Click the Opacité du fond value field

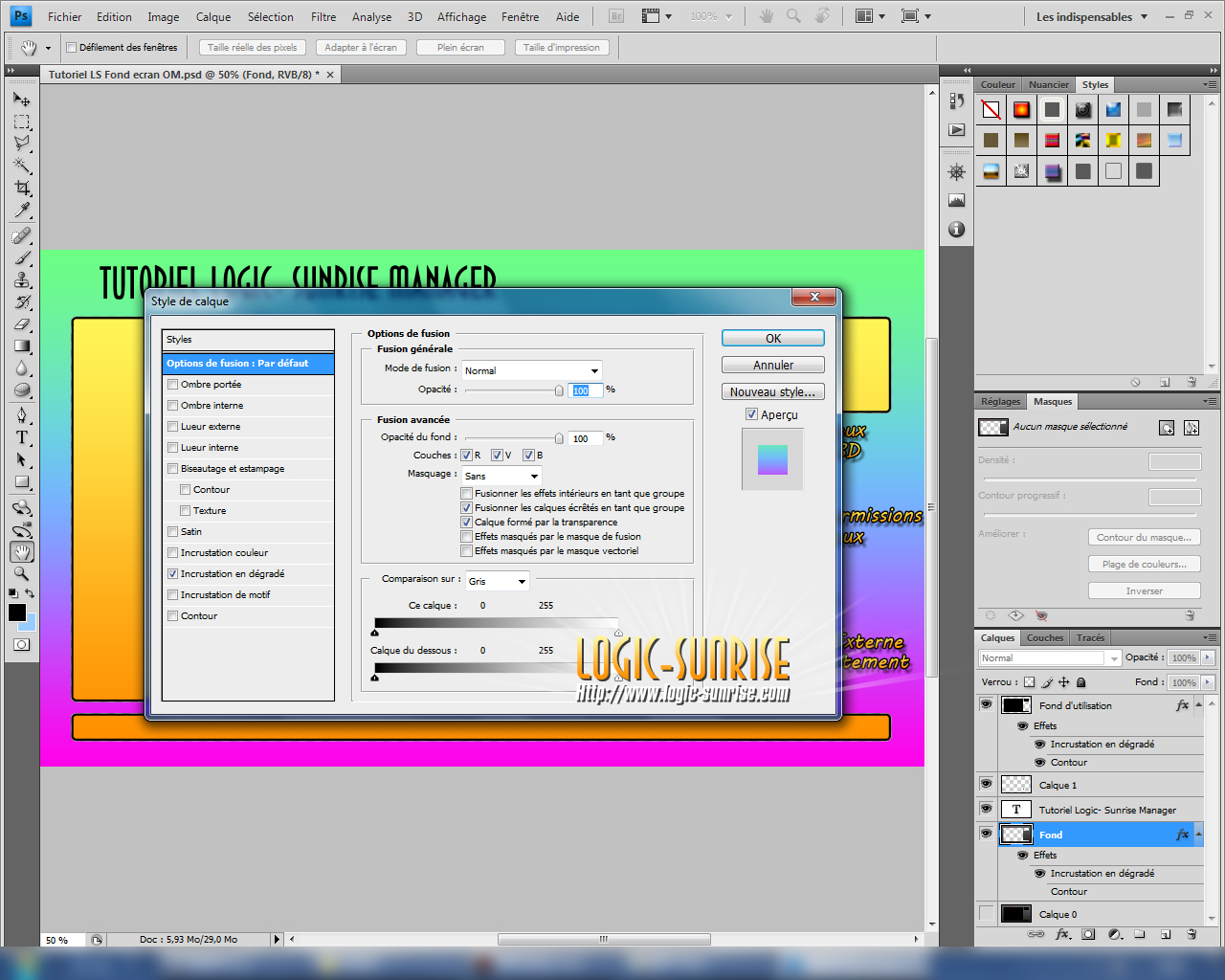[x=586, y=438]
